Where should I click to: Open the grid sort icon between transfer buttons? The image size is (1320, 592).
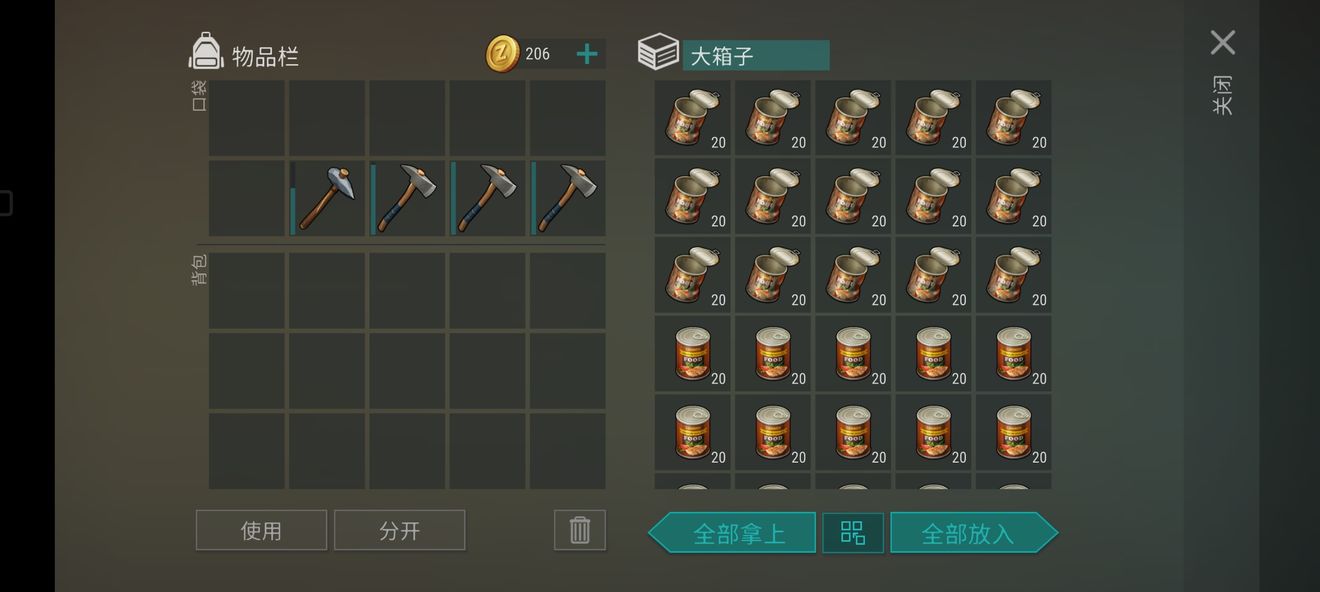(x=853, y=532)
